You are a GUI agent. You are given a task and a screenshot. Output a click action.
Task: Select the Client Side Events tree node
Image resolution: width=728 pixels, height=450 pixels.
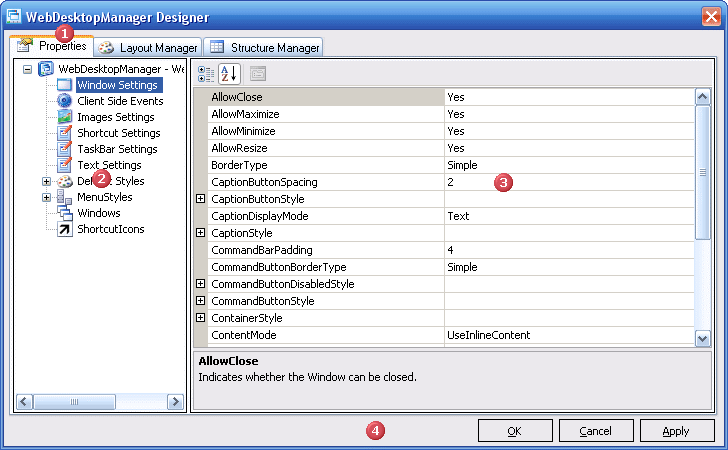[120, 101]
